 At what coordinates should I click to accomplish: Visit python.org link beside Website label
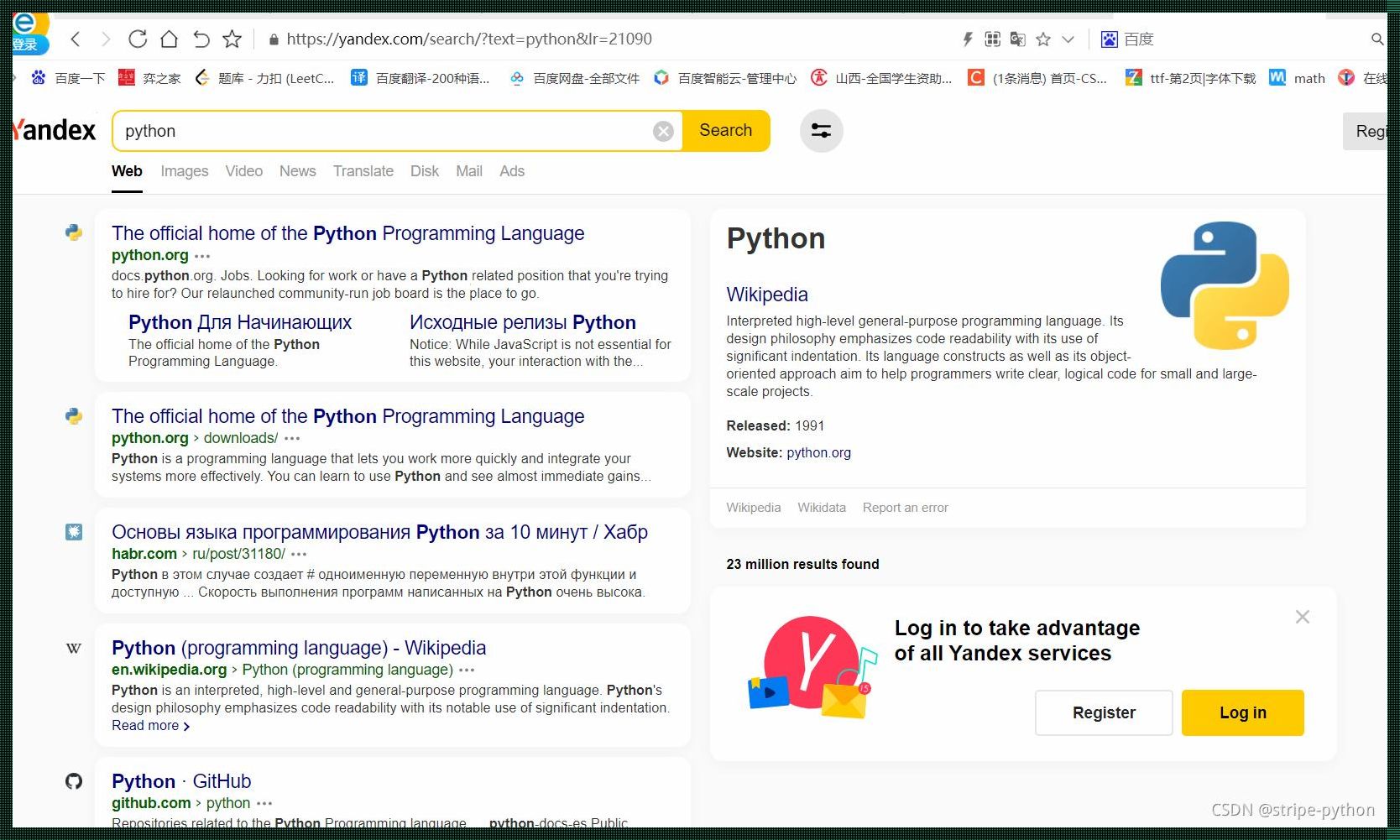pyautogui.click(x=818, y=452)
